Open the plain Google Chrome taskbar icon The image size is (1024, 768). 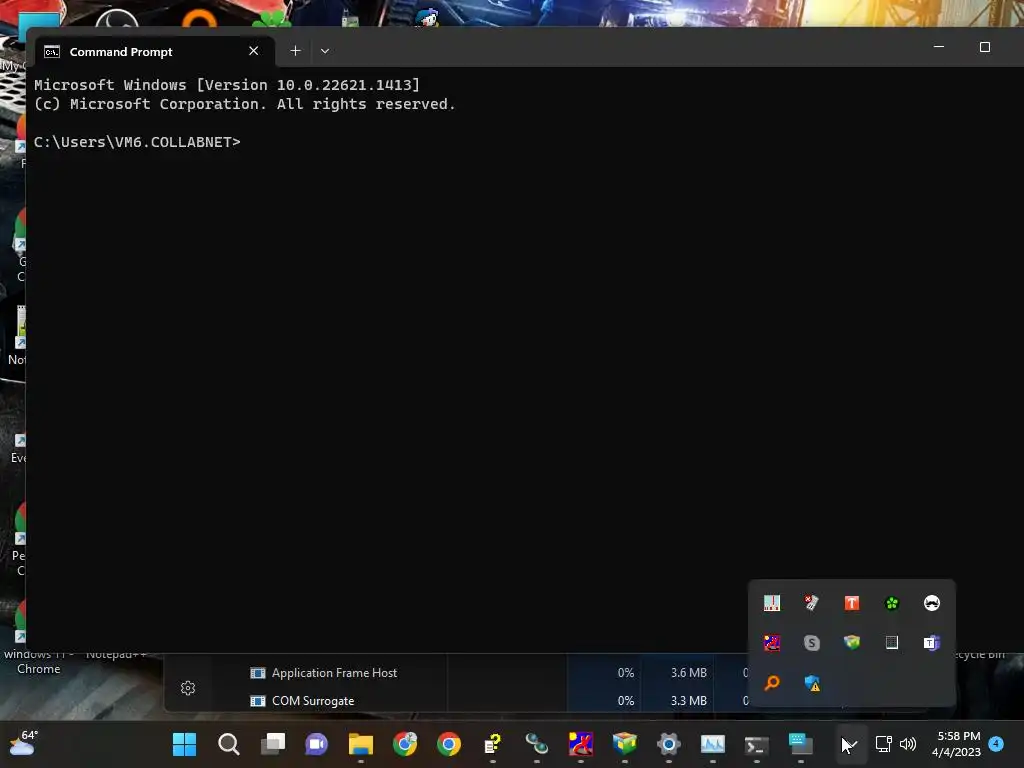(449, 744)
